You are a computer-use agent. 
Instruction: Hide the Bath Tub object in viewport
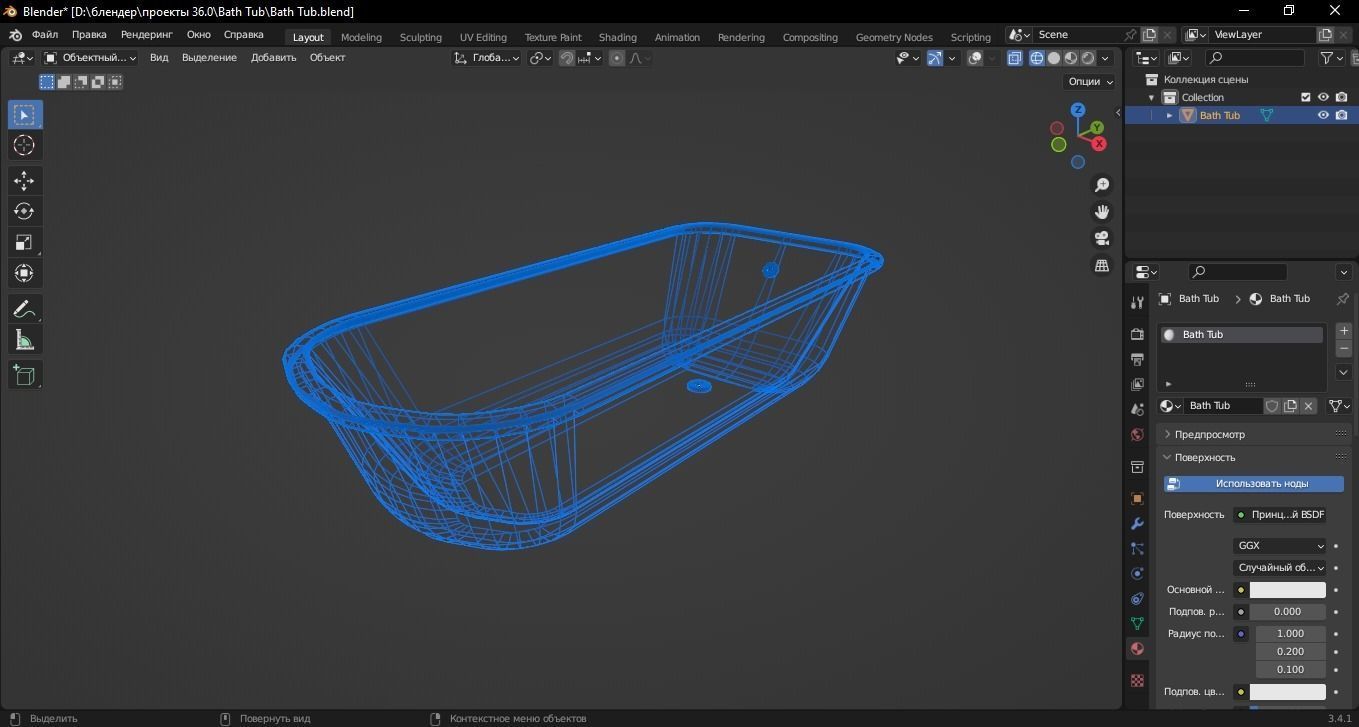[1323, 115]
